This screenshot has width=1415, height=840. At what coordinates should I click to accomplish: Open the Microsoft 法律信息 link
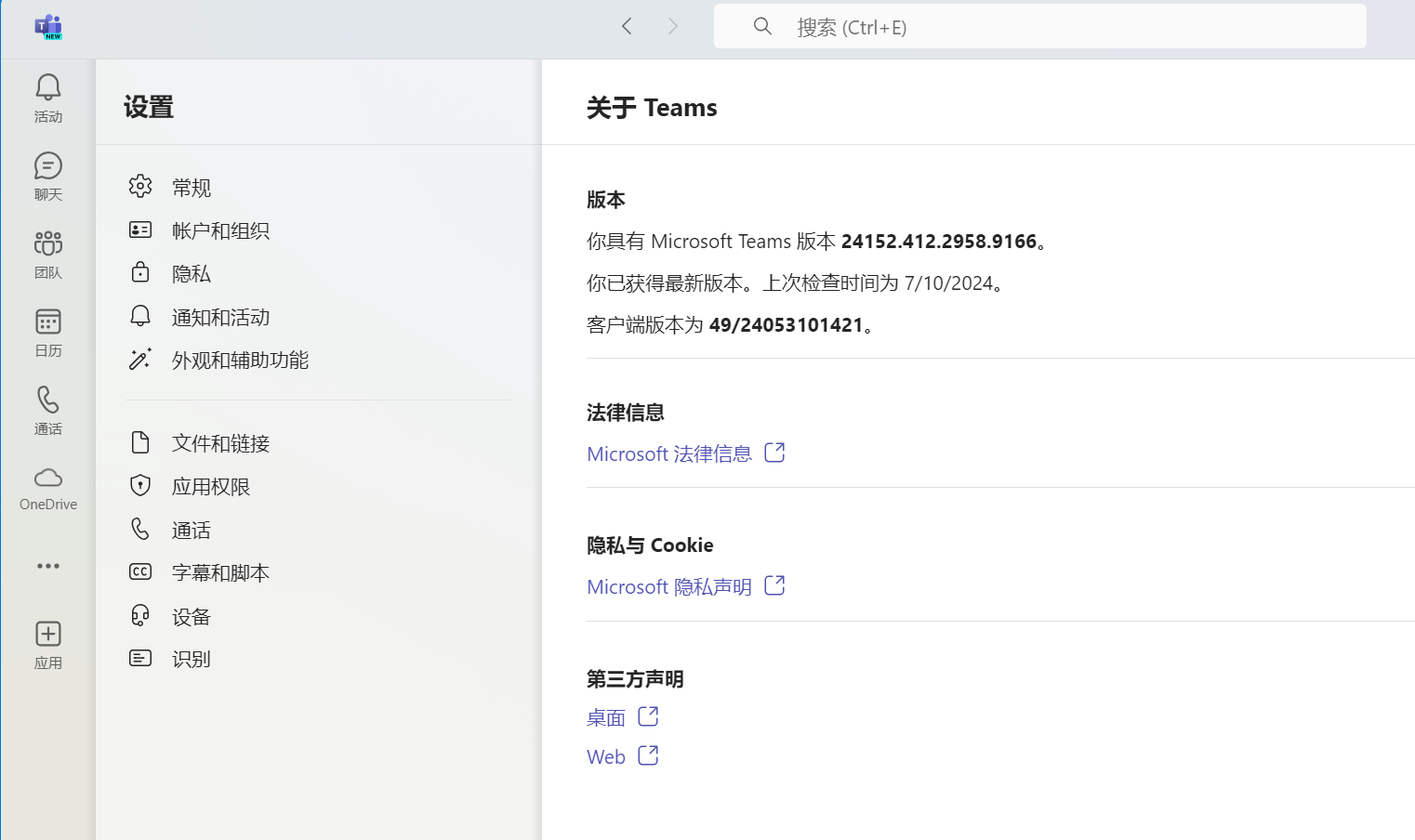coord(669,453)
